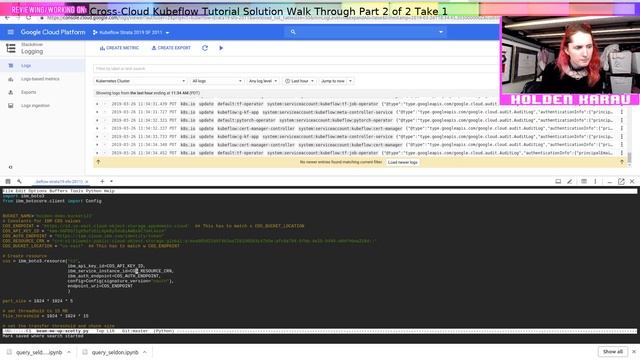Click the Load newer logs button
640x360 pixels.
pos(402,162)
